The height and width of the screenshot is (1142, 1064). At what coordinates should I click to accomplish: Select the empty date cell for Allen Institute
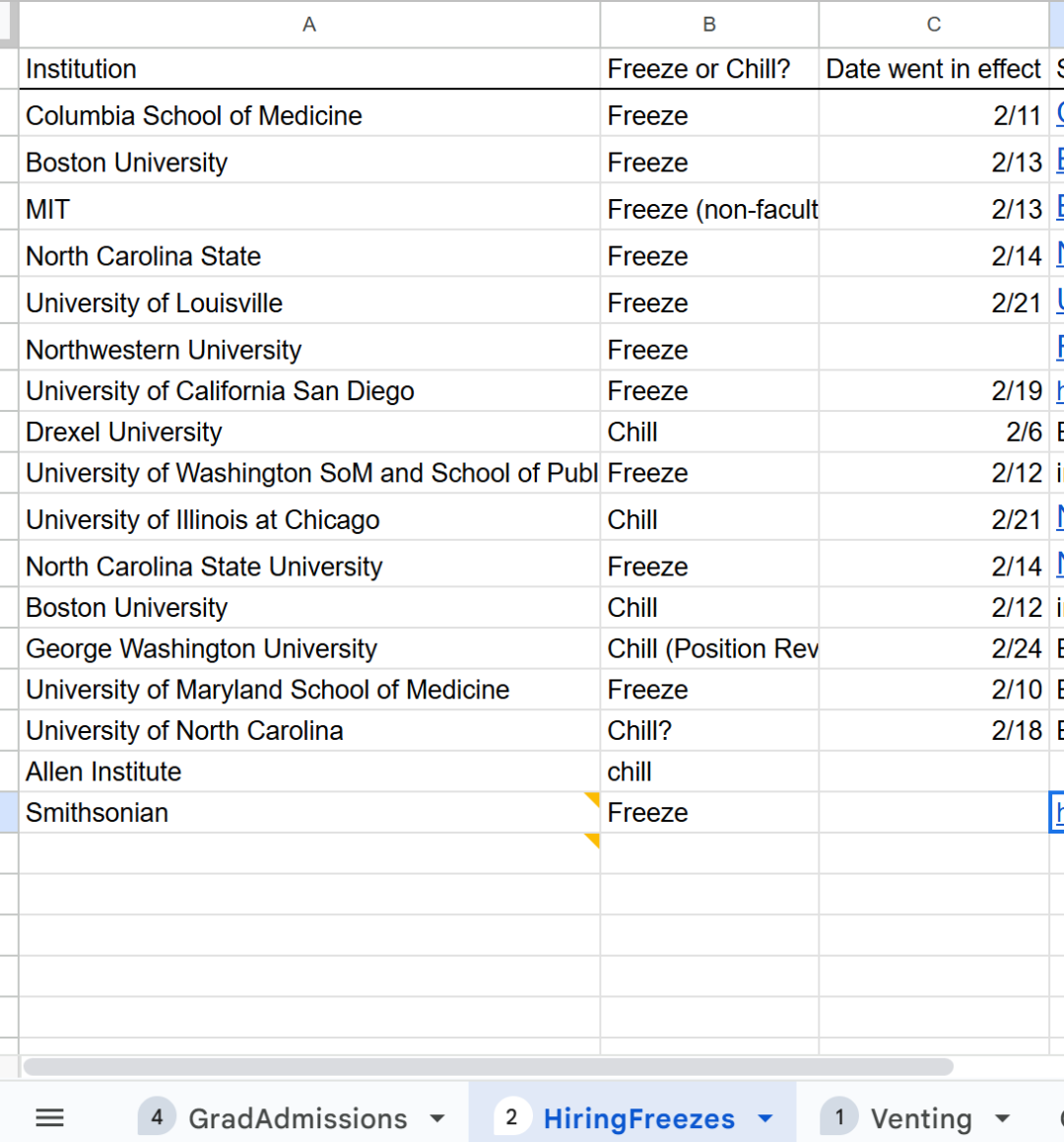point(934,772)
